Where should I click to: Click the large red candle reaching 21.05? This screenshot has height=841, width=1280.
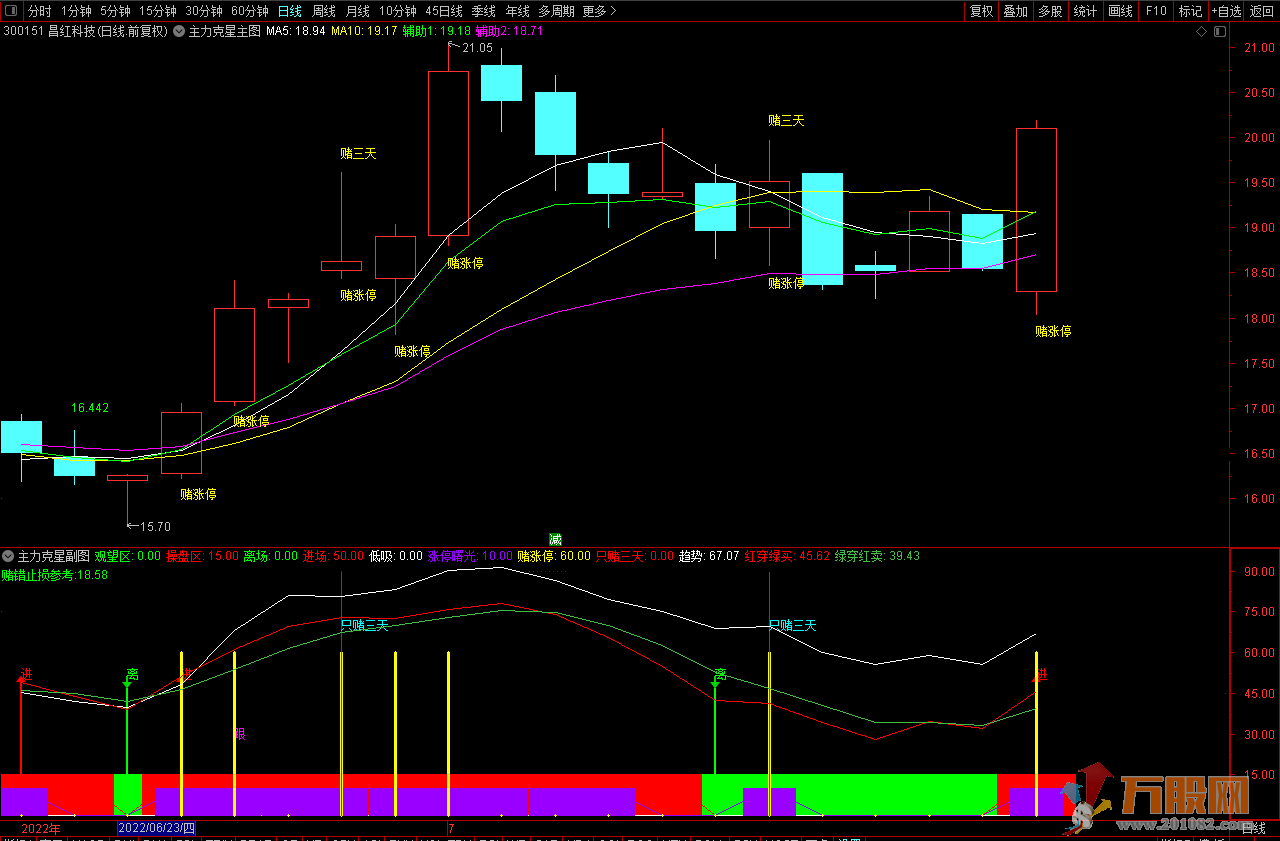[x=448, y=153]
